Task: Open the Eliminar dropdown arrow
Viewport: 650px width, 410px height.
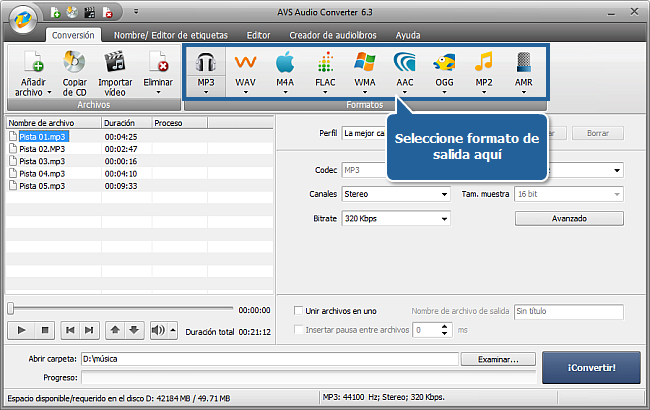Action: click(157, 93)
